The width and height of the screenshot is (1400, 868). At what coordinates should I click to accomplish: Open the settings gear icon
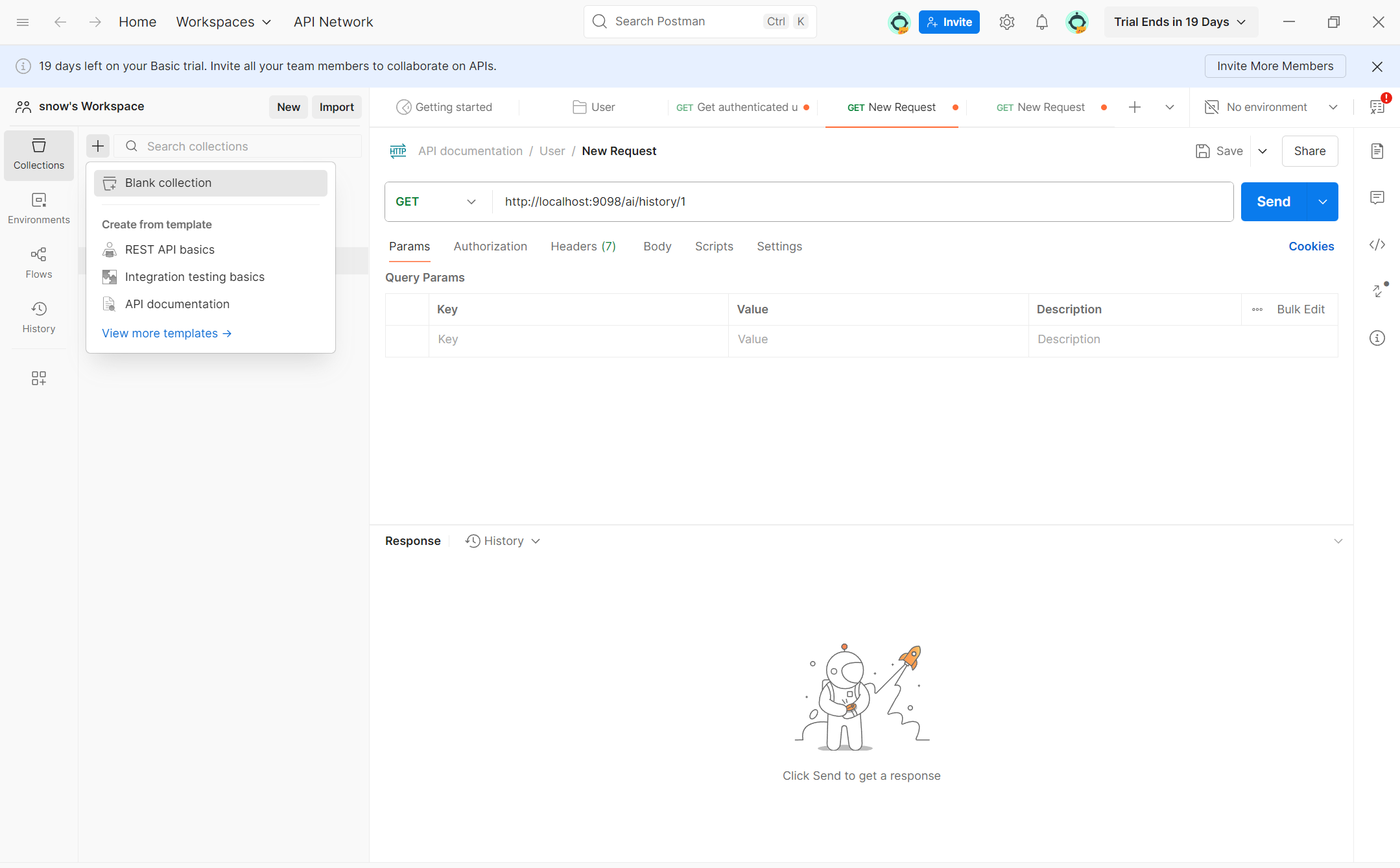click(1006, 22)
